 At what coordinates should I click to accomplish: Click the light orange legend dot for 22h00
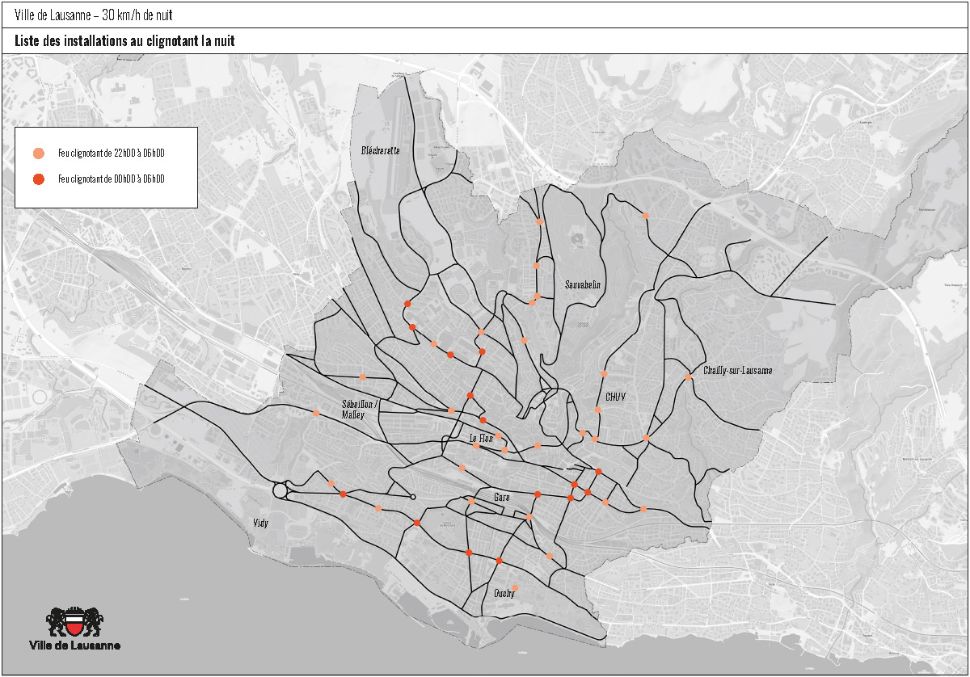pos(38,153)
